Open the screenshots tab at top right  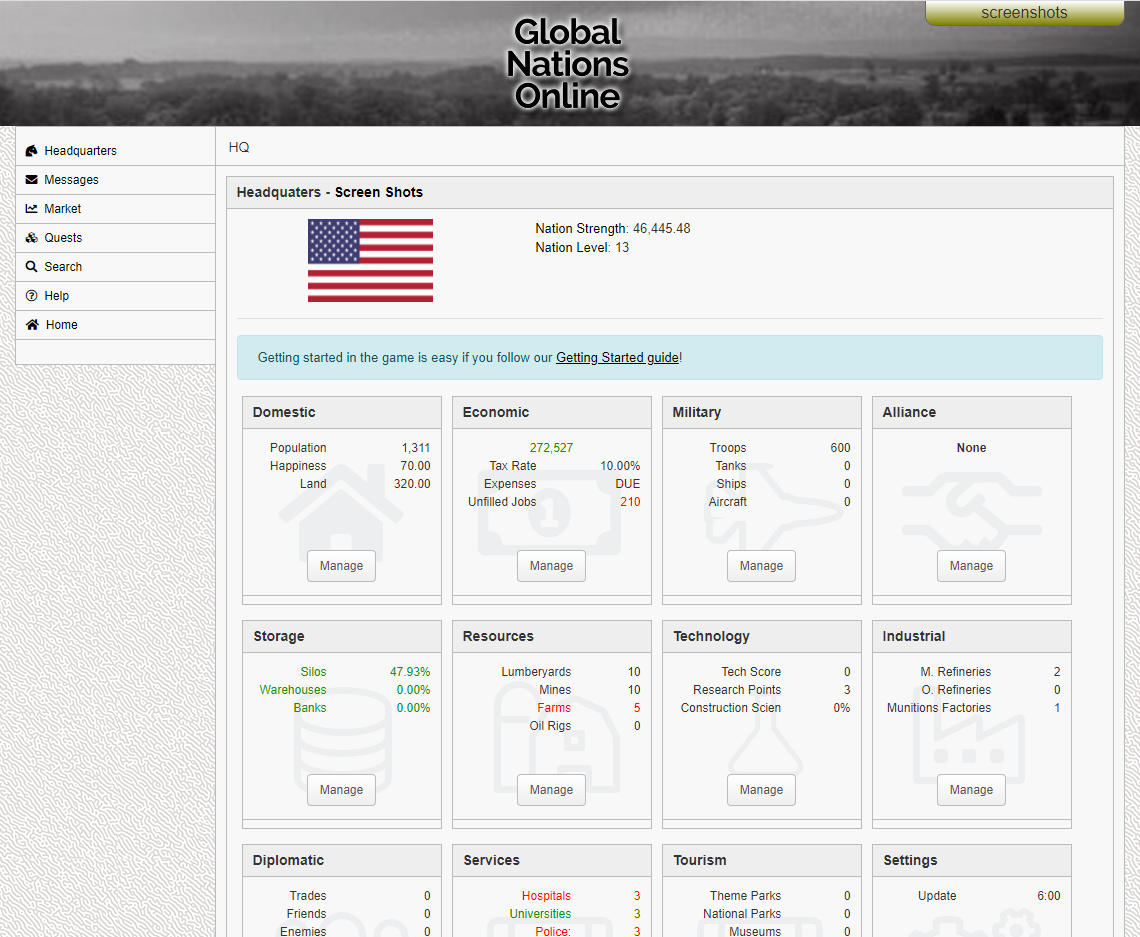pyautogui.click(x=1024, y=13)
